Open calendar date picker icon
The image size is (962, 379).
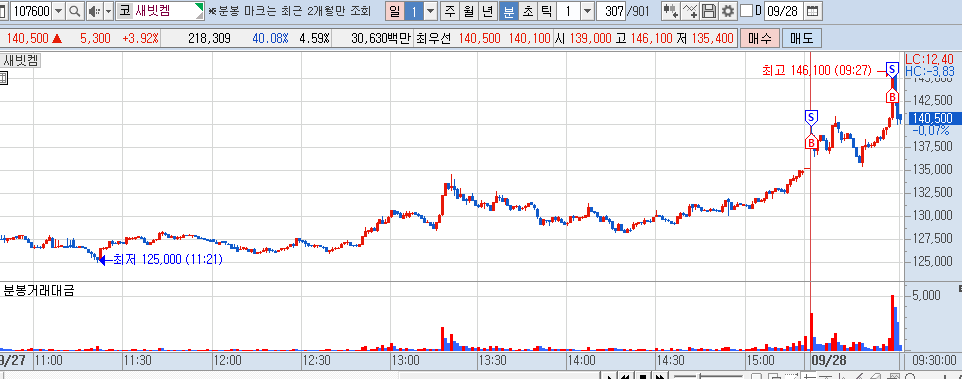point(812,11)
